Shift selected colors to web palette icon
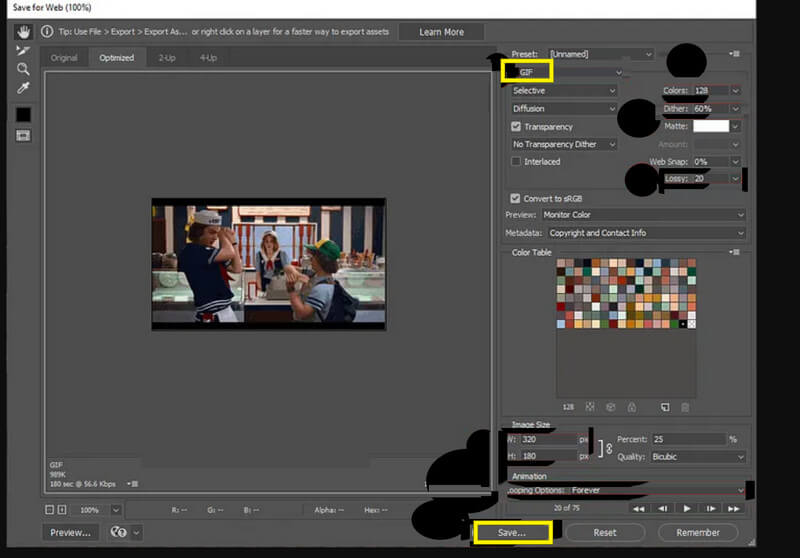The width and height of the screenshot is (800, 558). (x=611, y=407)
